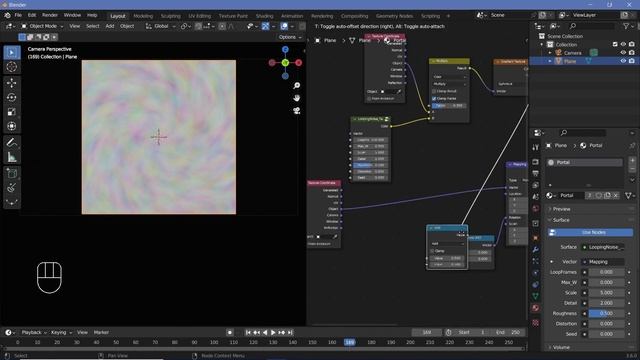
Task: Open the Keying dropdown in timeline
Action: (61, 332)
